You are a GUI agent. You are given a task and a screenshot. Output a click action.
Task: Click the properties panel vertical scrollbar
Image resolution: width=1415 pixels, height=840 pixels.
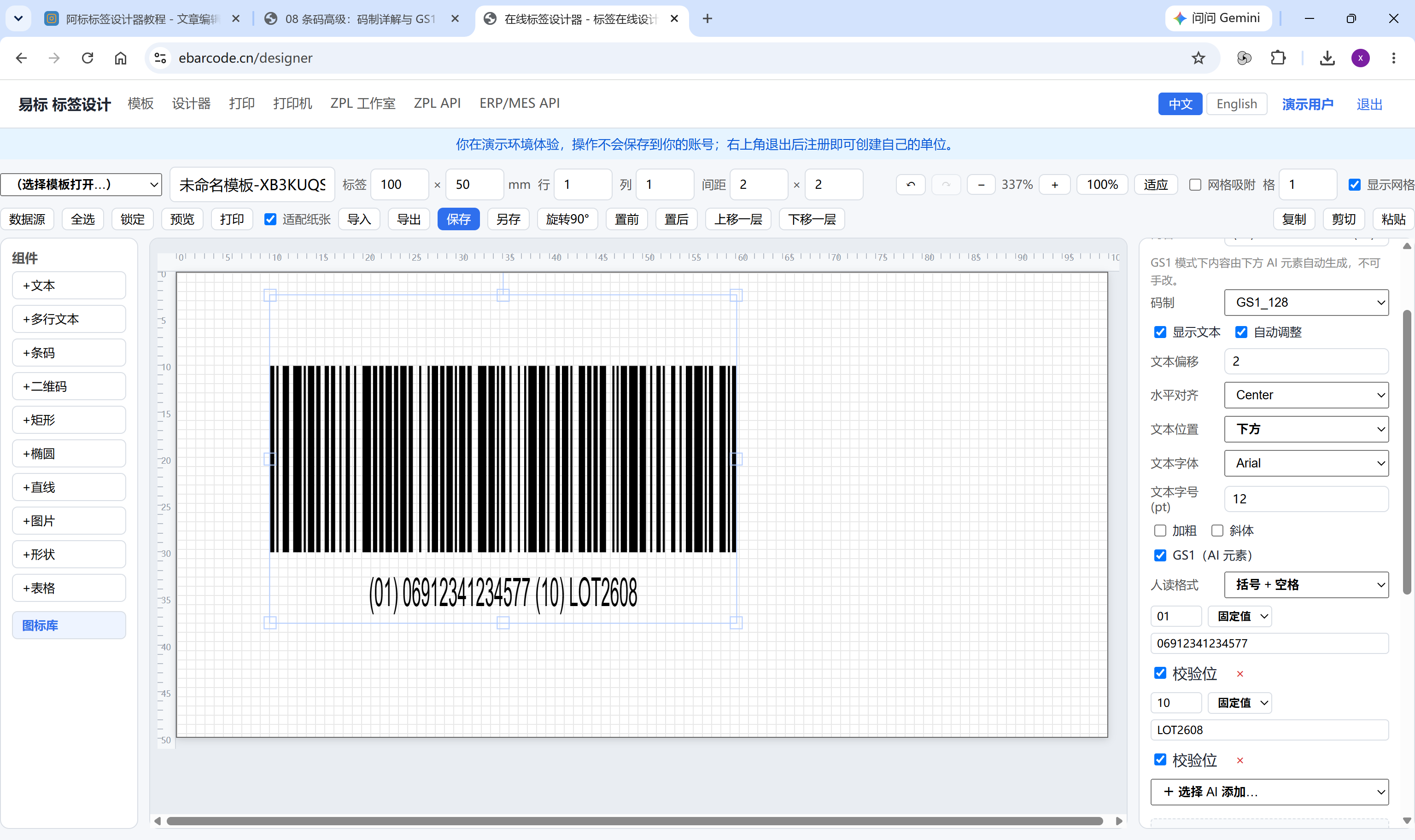click(x=1407, y=452)
